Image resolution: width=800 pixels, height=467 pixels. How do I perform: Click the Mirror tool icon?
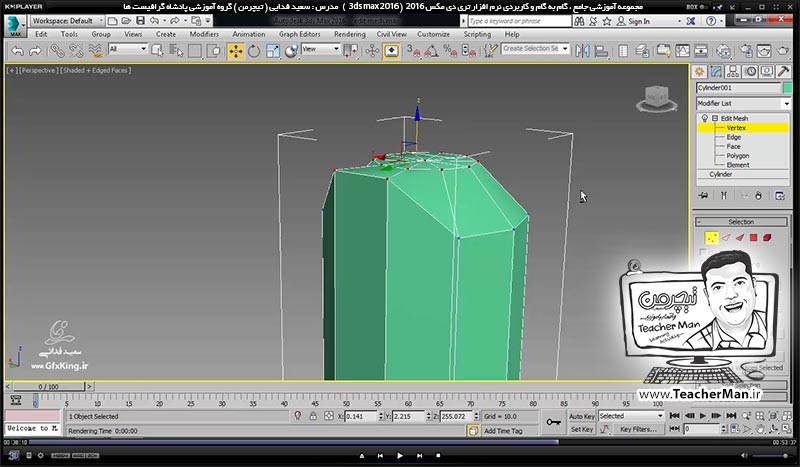[582, 51]
